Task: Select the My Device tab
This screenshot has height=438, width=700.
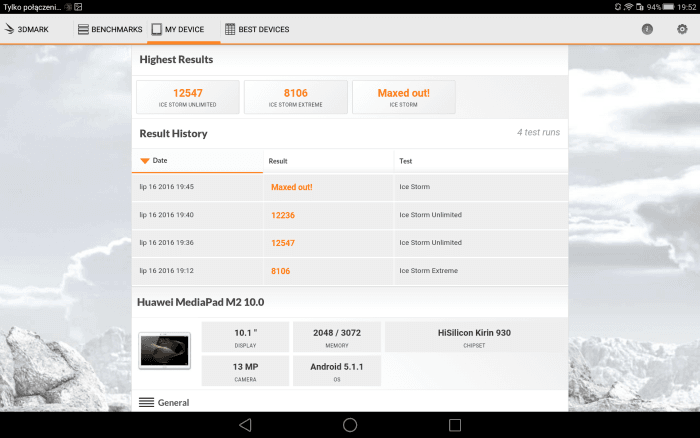Action: coord(183,29)
